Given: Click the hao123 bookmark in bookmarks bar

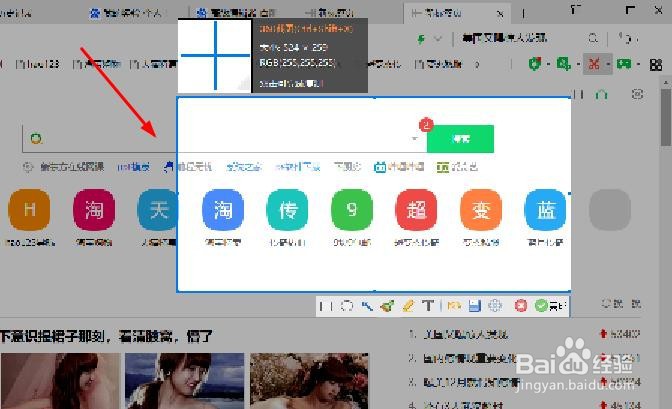Looking at the screenshot, I should 38,64.
